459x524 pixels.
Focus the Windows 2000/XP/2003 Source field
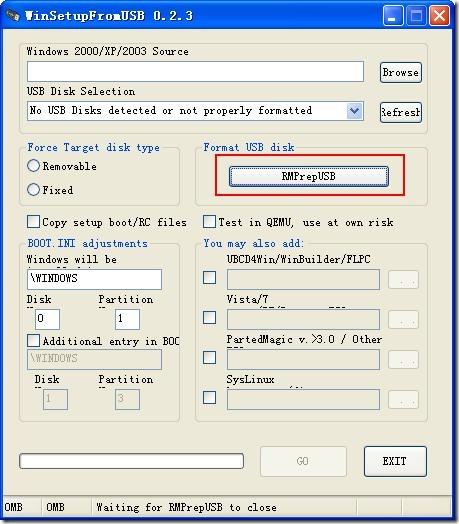click(x=195, y=71)
